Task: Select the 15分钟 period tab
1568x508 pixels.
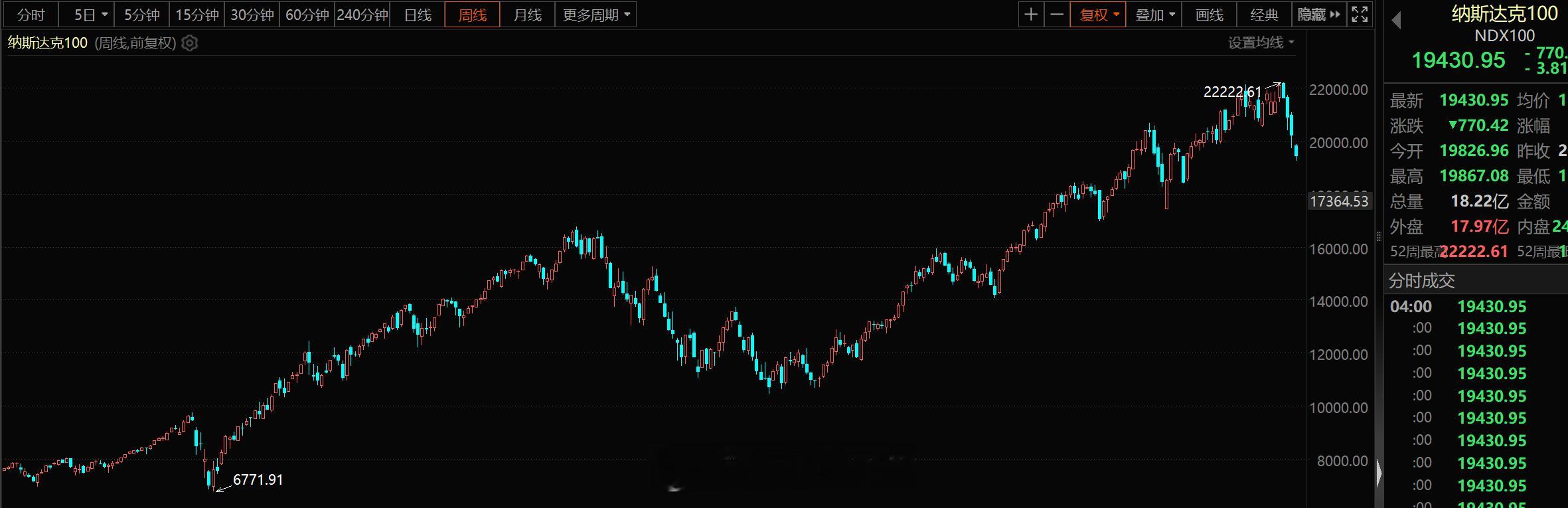Action: (x=197, y=15)
